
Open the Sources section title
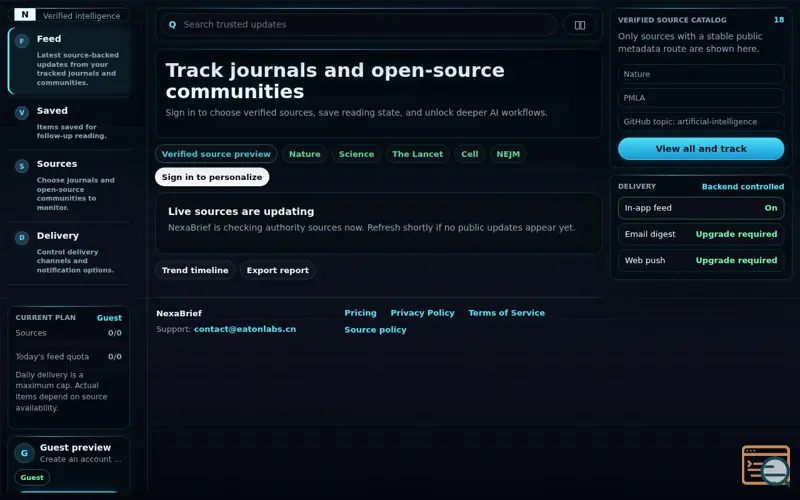click(x=57, y=164)
